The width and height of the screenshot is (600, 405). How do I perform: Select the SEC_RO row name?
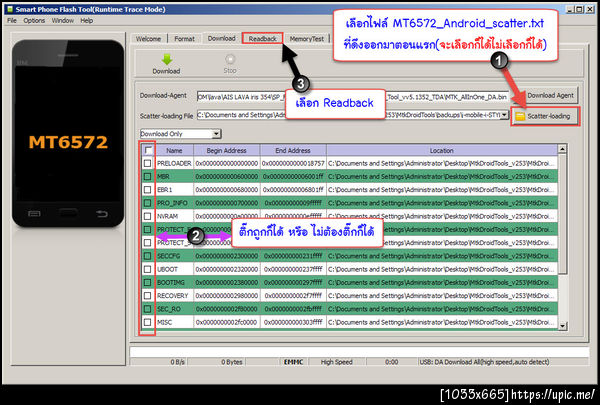pos(168,309)
